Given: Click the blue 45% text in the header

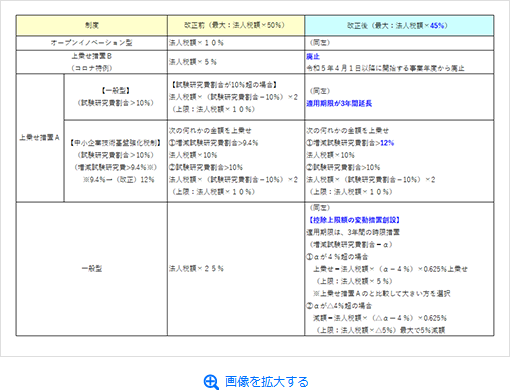Looking at the screenshot, I should pos(438,25).
